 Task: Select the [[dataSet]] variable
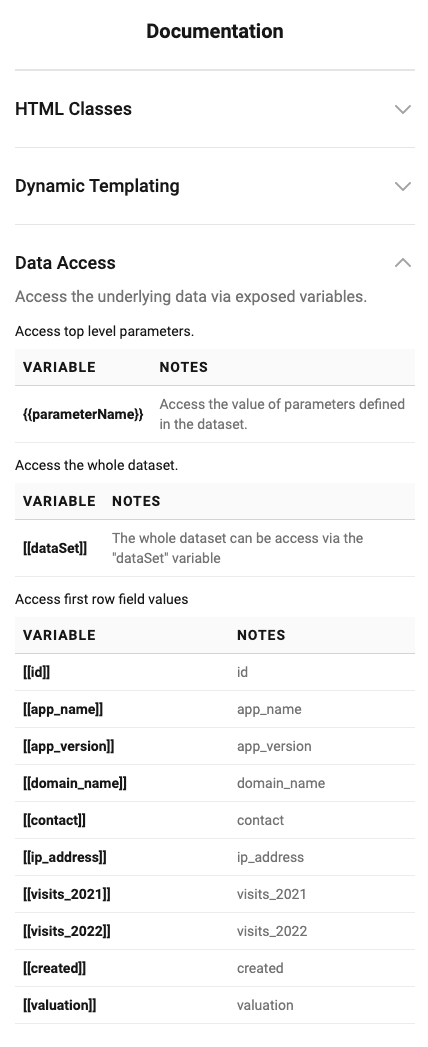(55, 549)
